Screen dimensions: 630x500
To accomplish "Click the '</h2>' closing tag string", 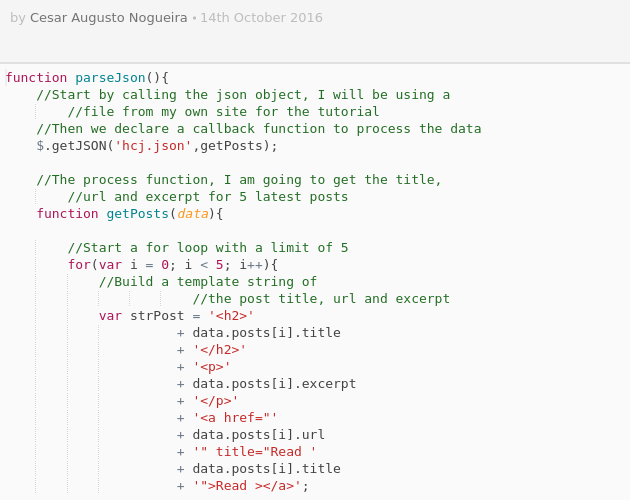I will [219, 350].
